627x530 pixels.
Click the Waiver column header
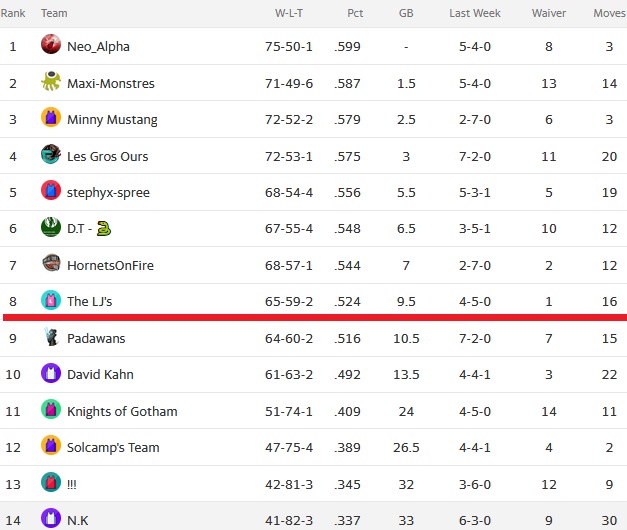click(x=549, y=13)
